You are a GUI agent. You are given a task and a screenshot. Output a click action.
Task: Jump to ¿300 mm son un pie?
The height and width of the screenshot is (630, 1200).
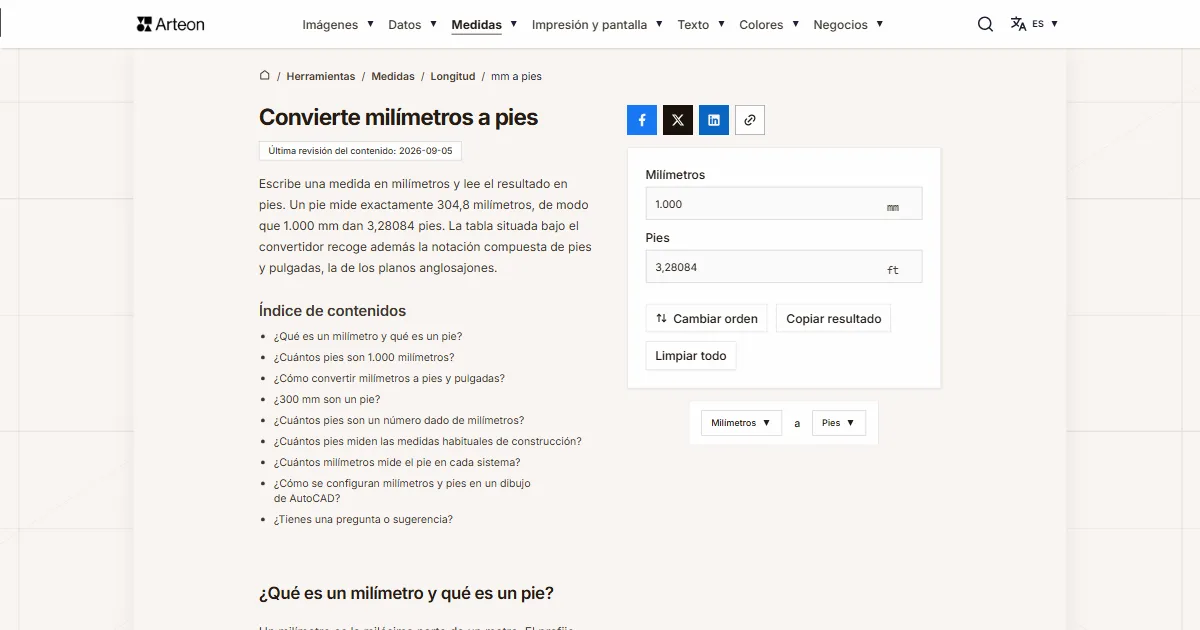[327, 400]
